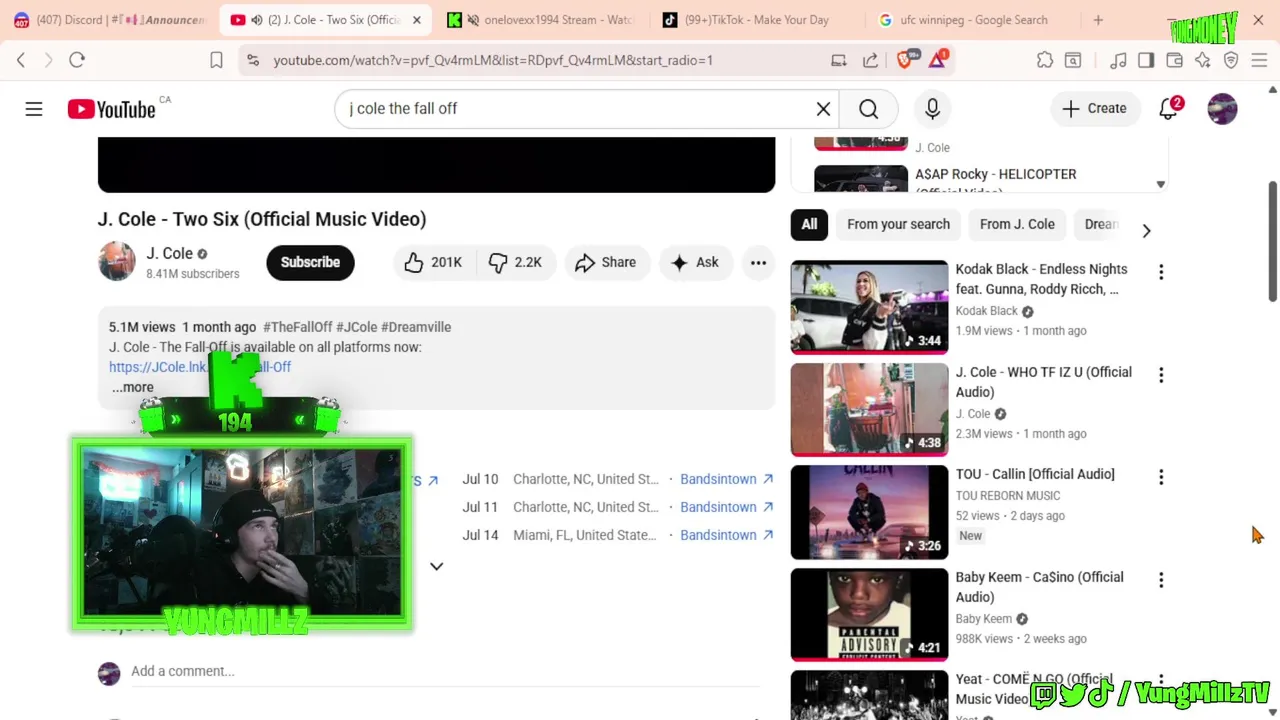
Task: Click the browser address bar URL
Action: [x=493, y=60]
